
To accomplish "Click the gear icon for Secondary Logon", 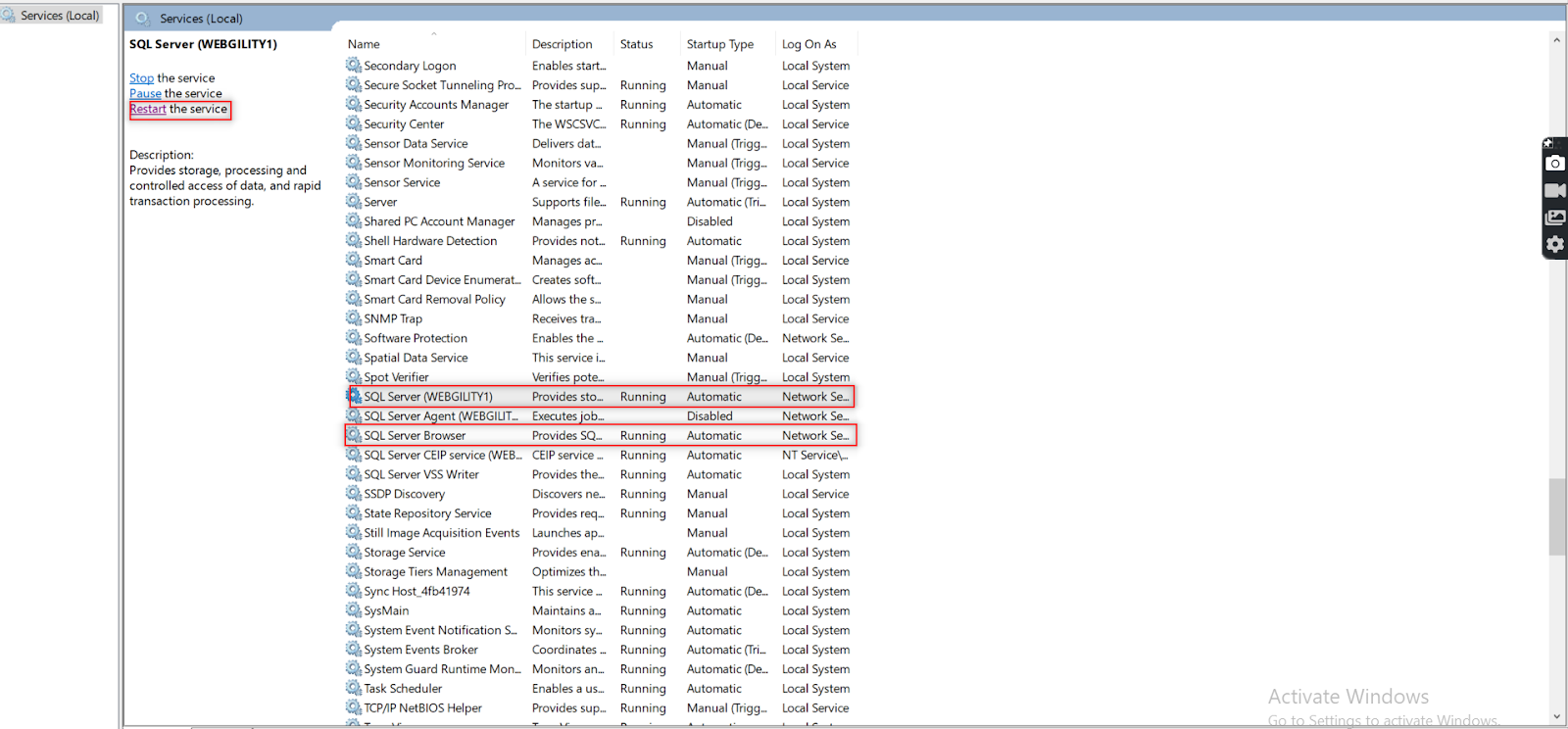I will (x=354, y=65).
